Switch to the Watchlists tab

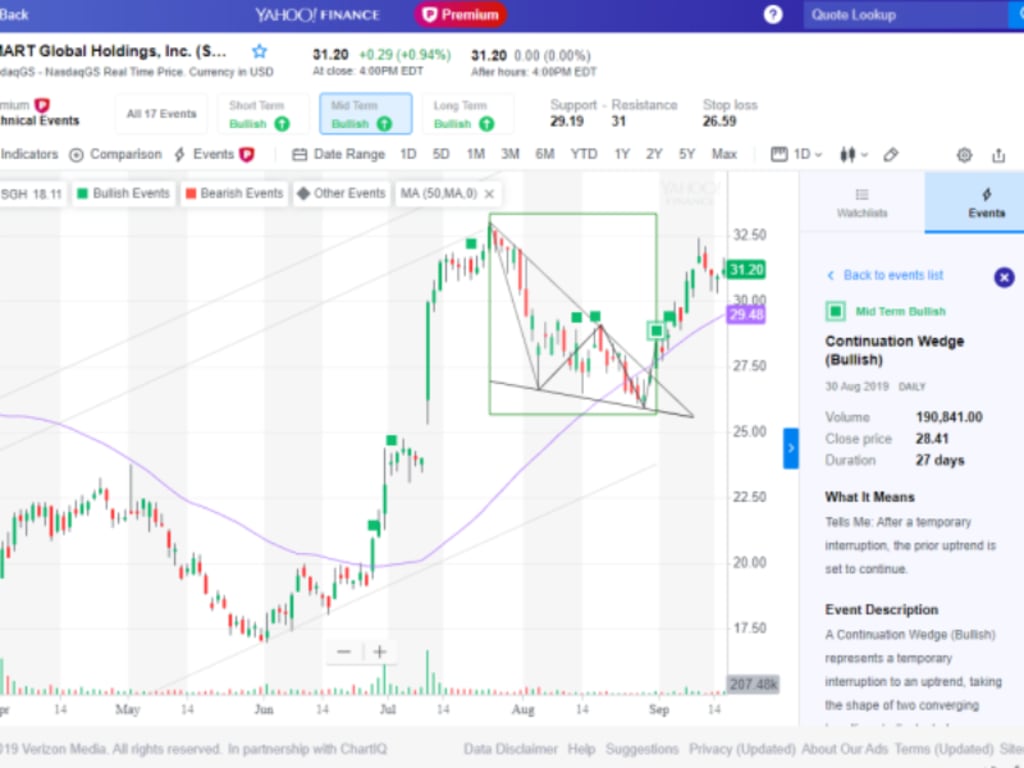click(862, 202)
